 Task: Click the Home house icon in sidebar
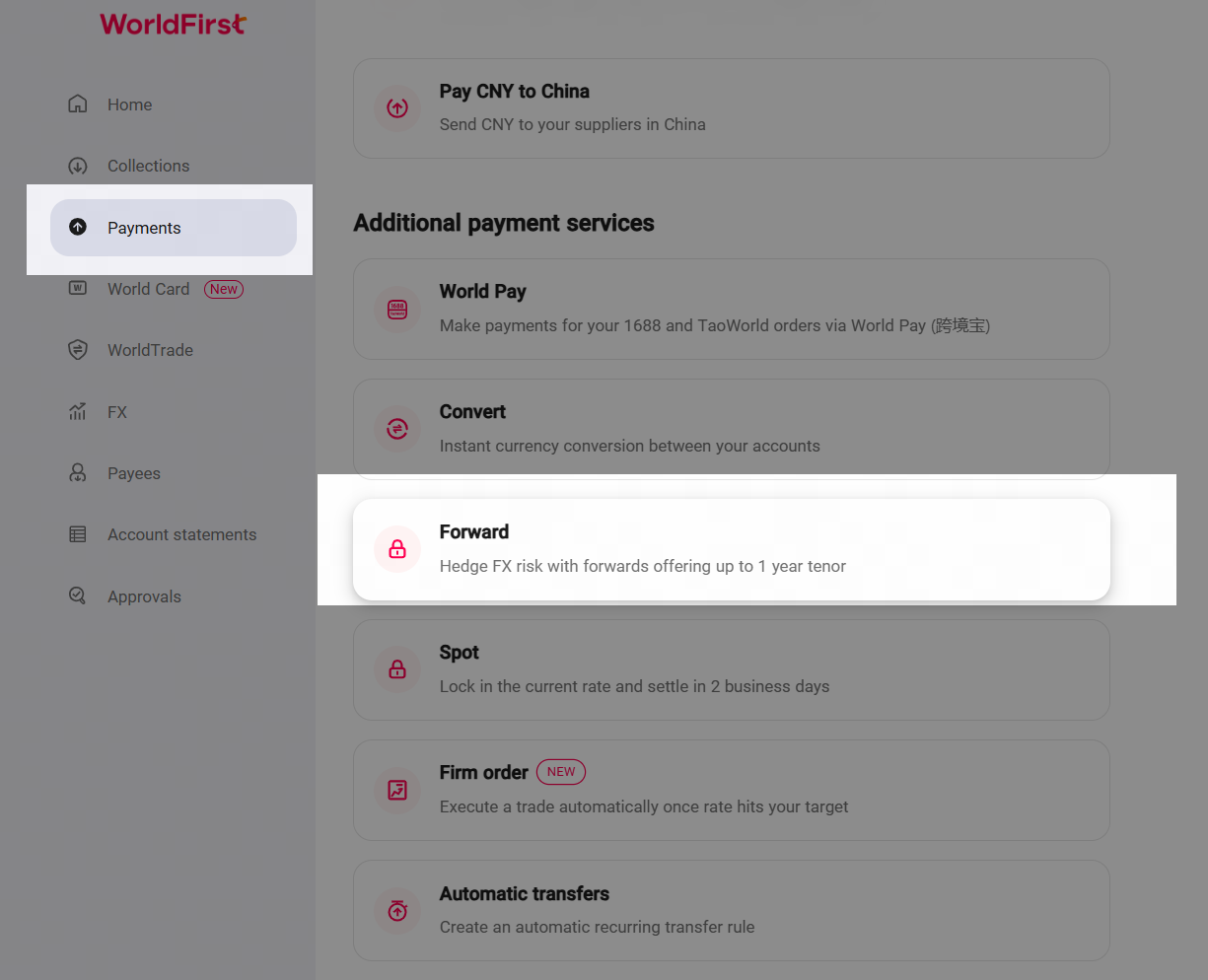(78, 105)
